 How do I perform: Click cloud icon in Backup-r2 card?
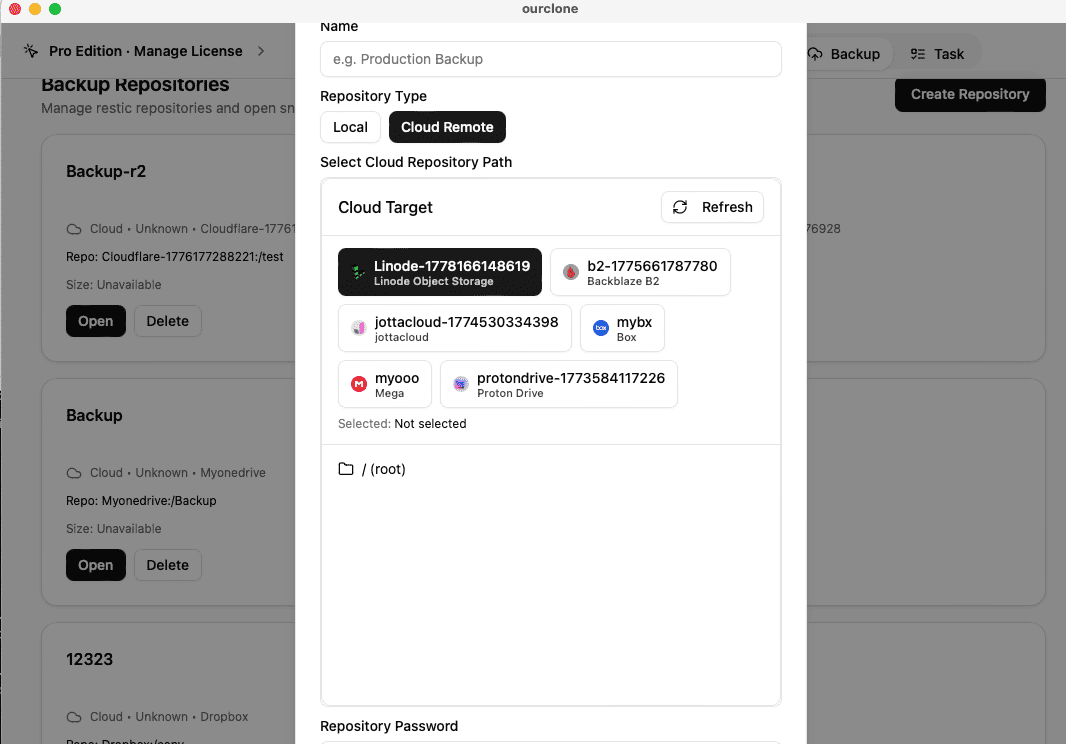pos(73,229)
